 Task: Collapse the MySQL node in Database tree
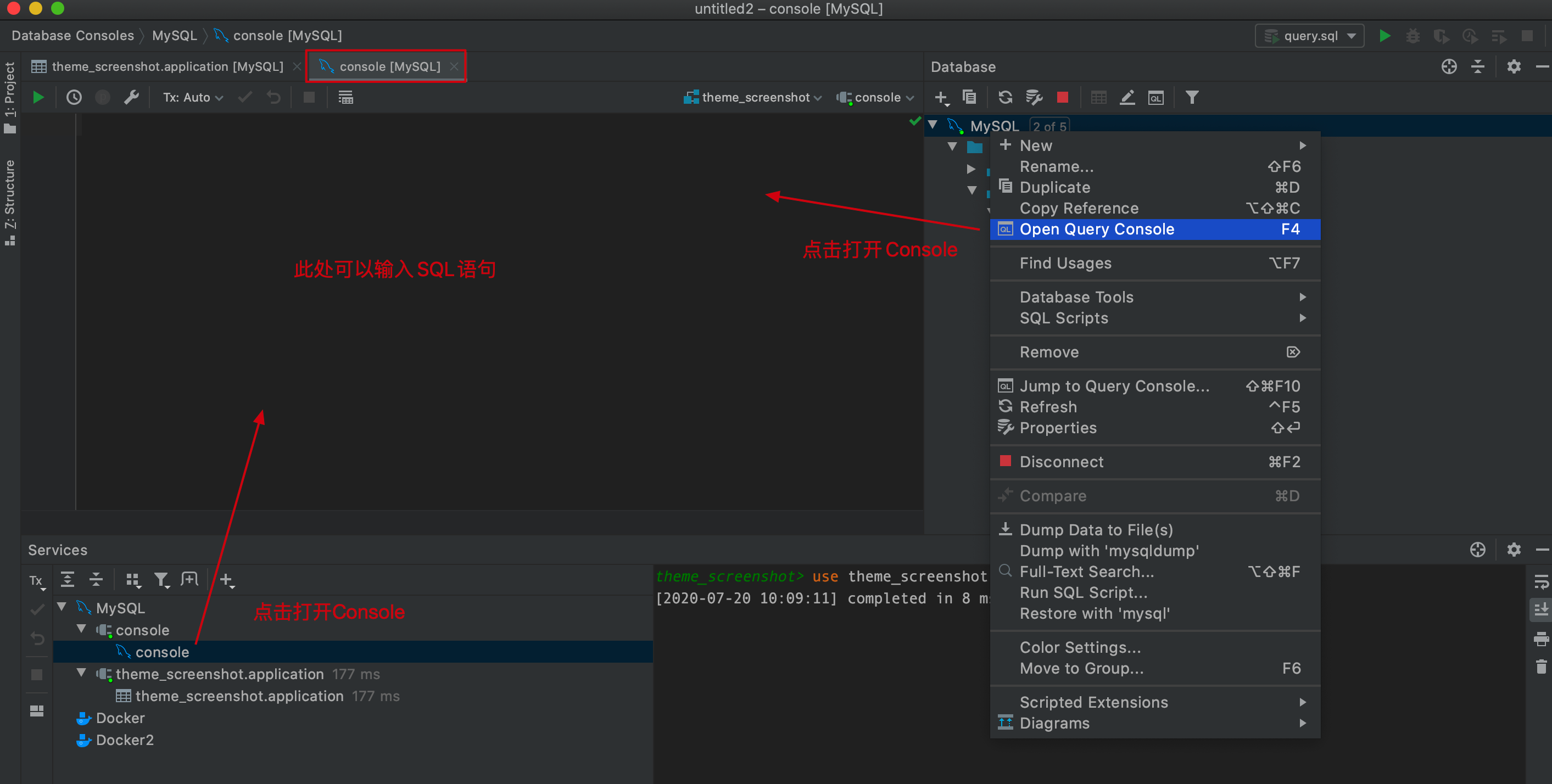tap(933, 125)
